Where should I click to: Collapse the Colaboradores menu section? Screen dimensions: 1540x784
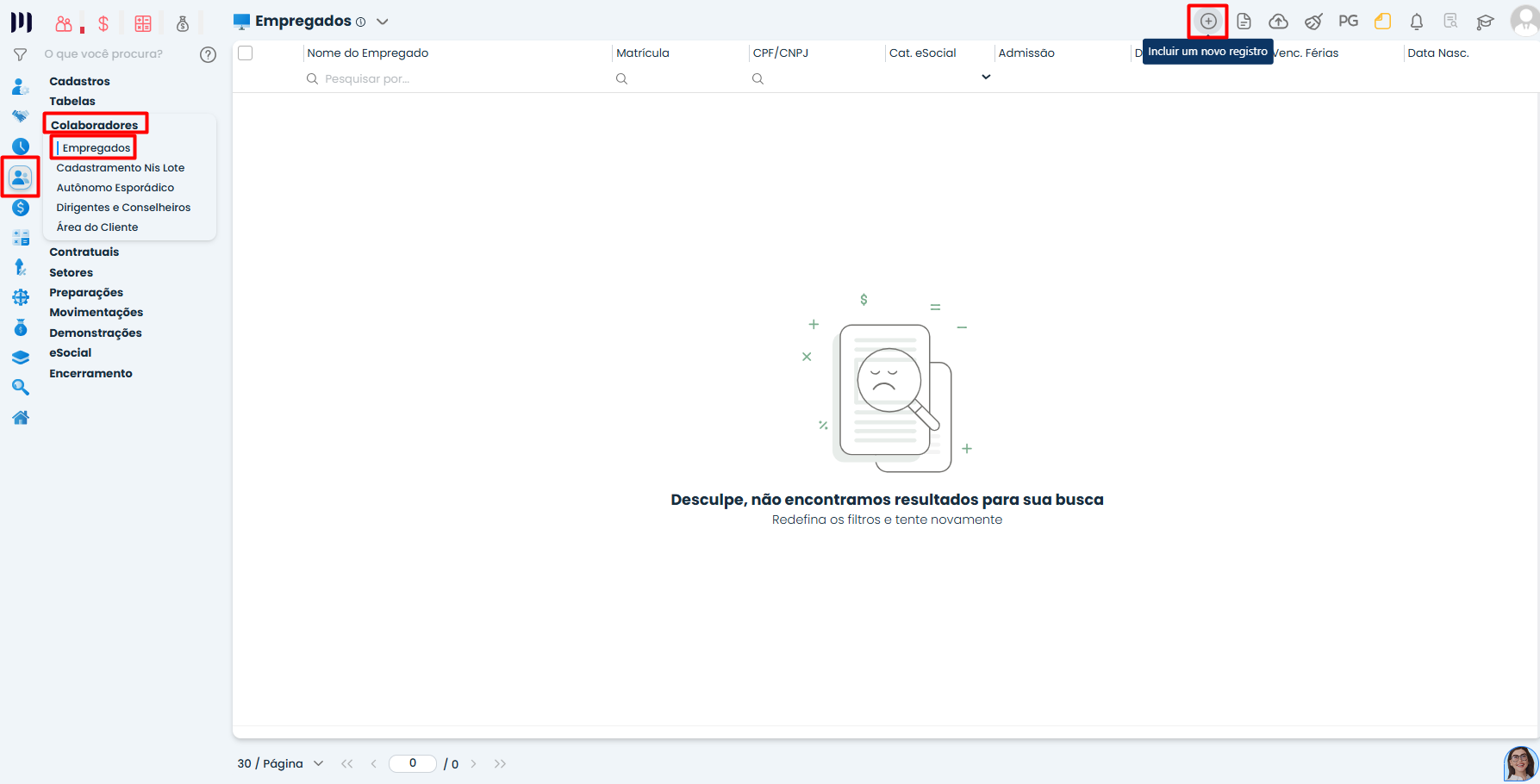click(x=95, y=125)
